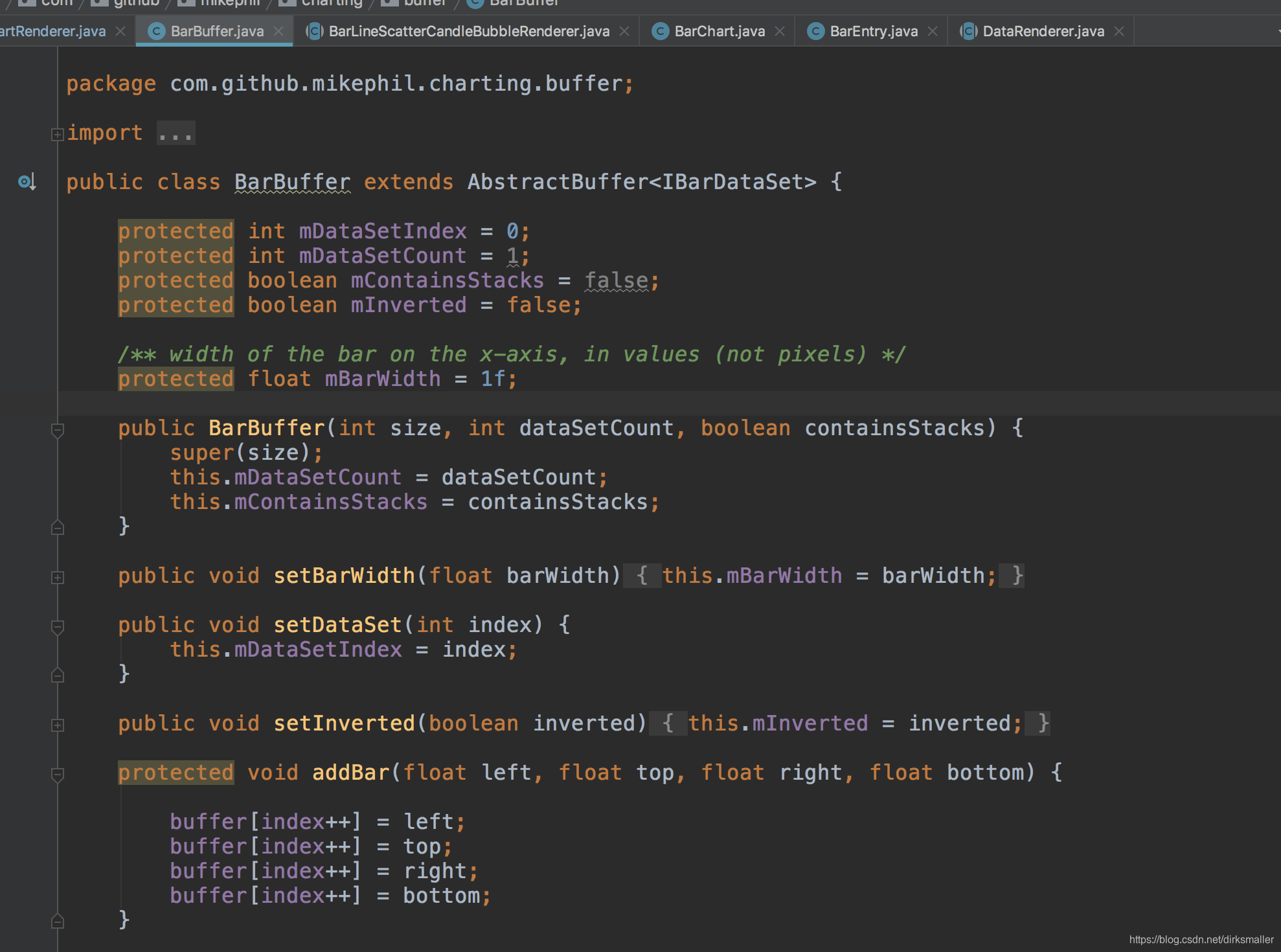This screenshot has height=952, width=1281.
Task: Click the package declaration line
Action: click(x=350, y=84)
